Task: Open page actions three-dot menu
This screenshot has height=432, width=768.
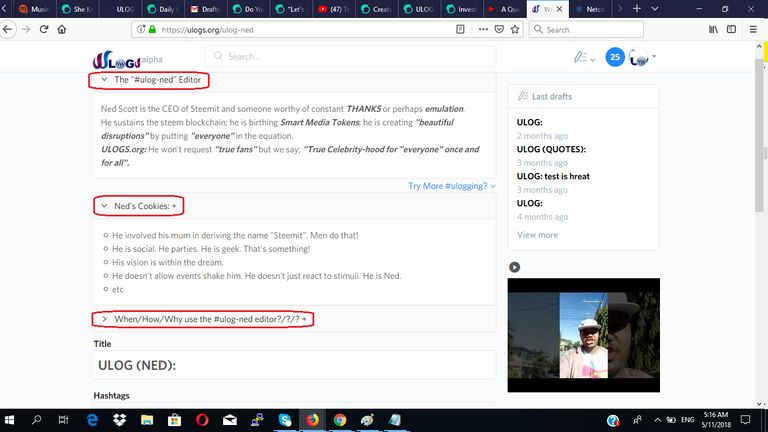Action: pyautogui.click(x=483, y=29)
